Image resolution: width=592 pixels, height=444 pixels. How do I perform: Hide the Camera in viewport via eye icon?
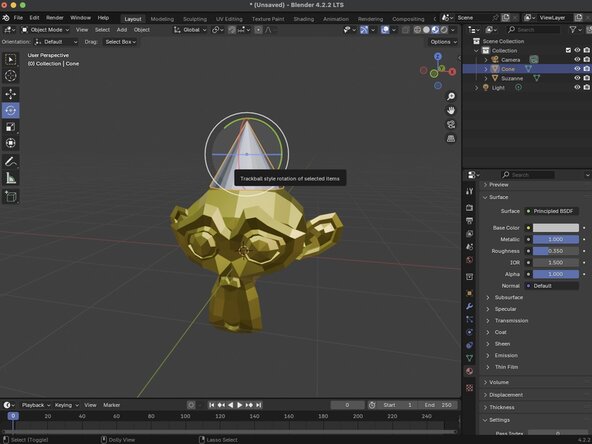(x=577, y=60)
